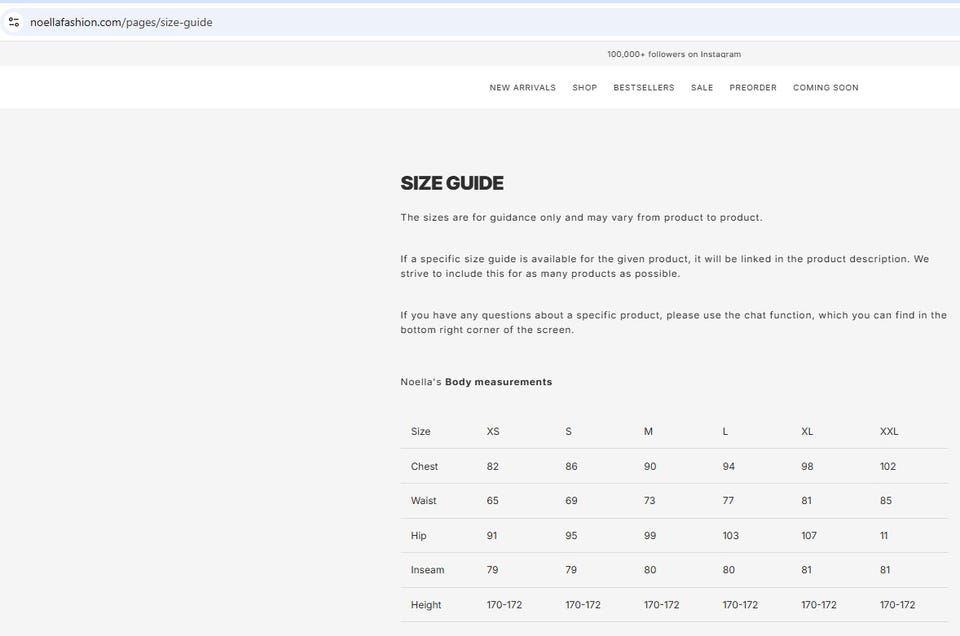Select Chest value 90 for M

[x=650, y=466]
